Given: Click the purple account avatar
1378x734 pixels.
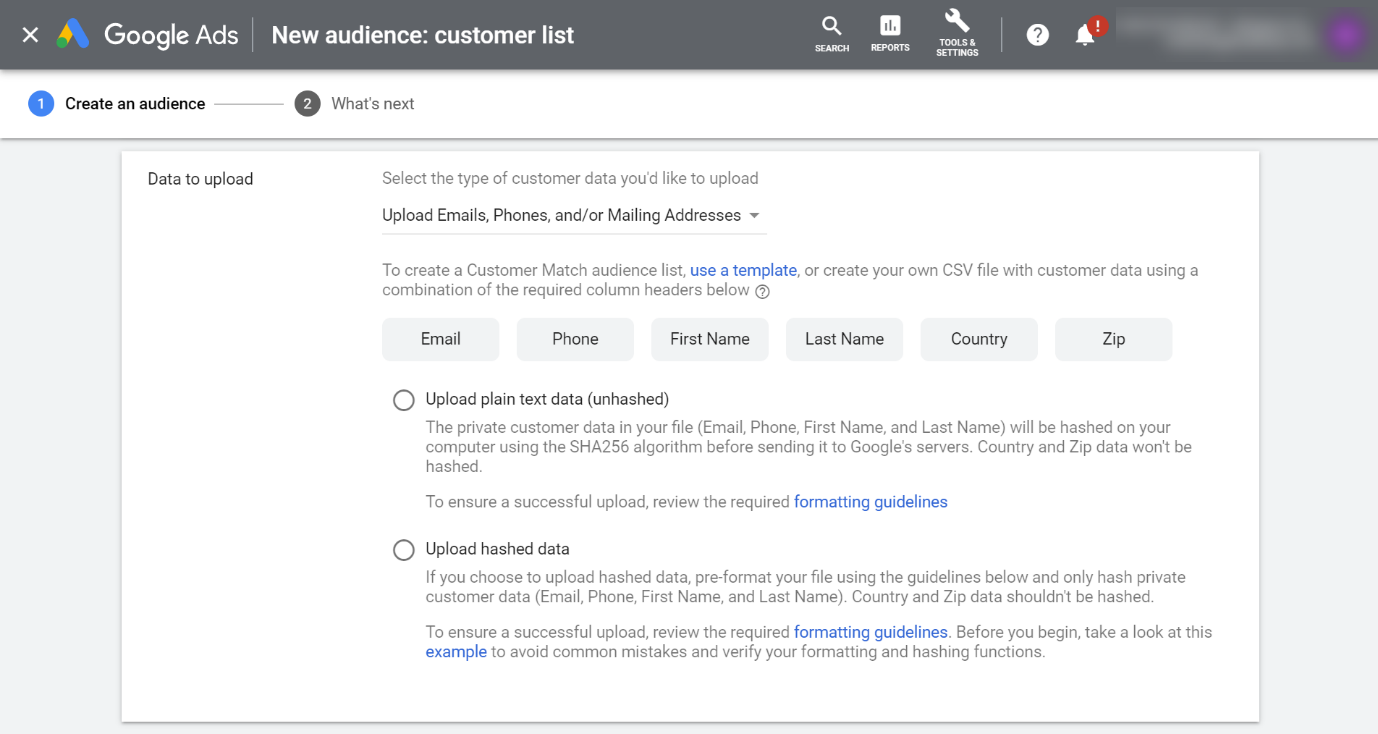Looking at the screenshot, I should click(x=1345, y=35).
